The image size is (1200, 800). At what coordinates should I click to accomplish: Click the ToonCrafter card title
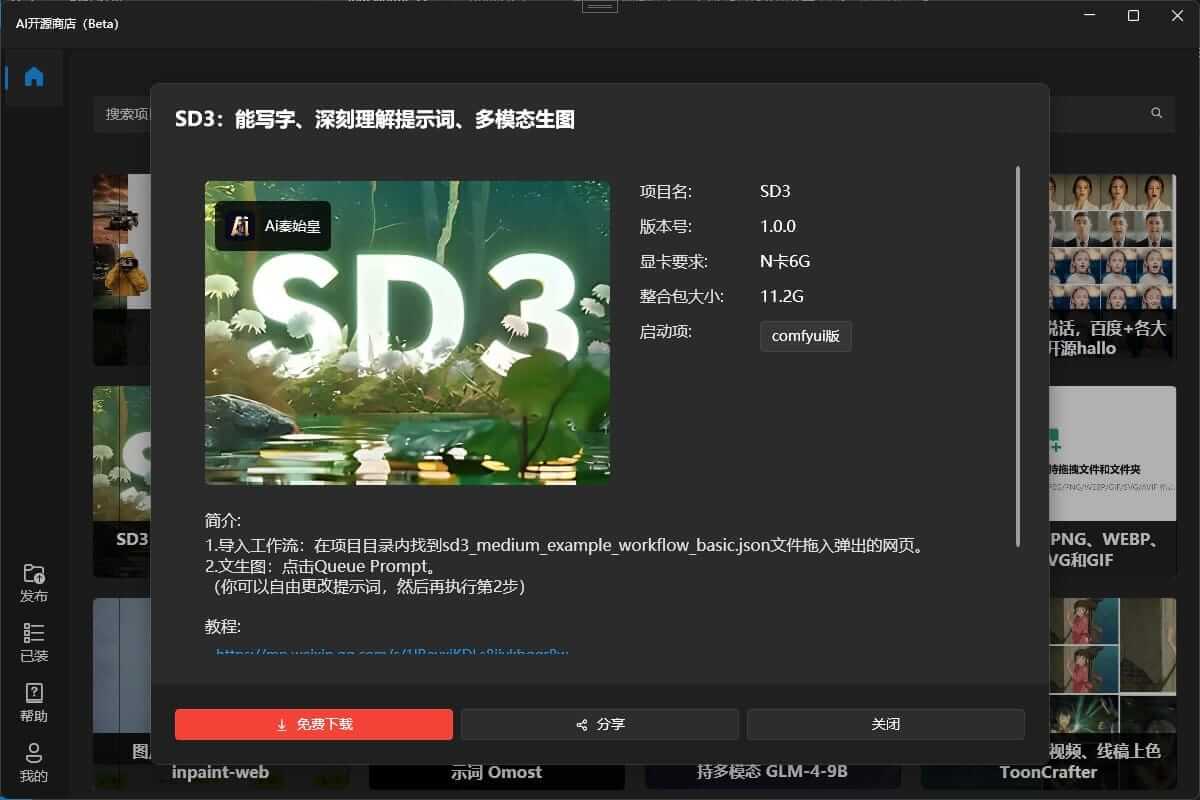tap(1048, 772)
